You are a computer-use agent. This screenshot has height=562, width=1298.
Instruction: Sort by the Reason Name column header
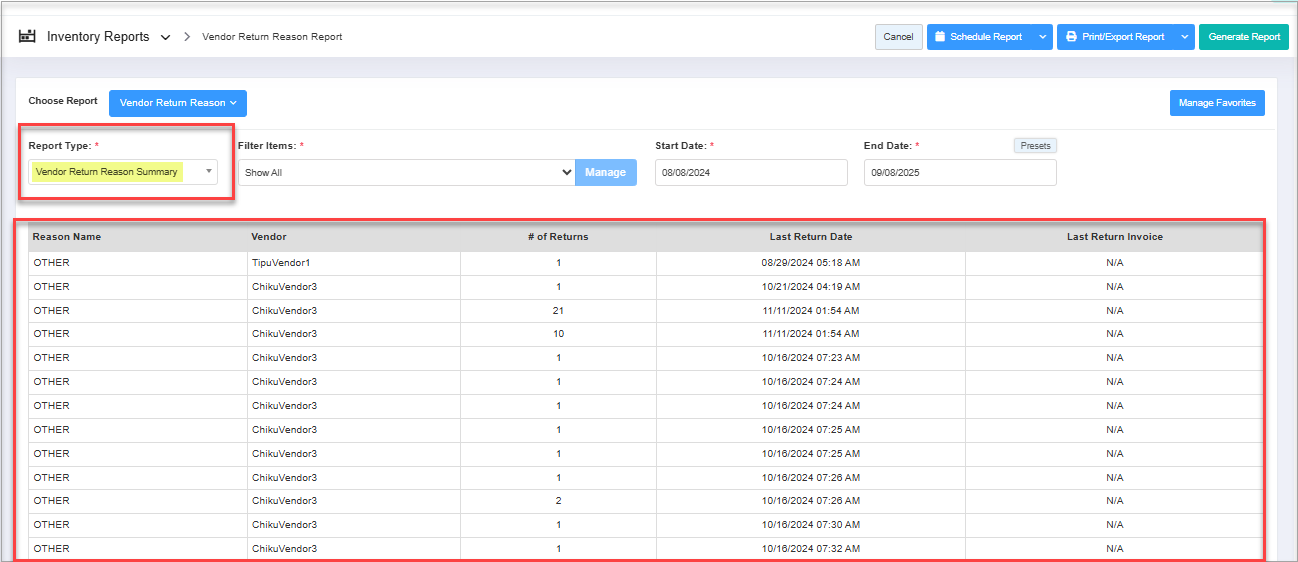67,237
